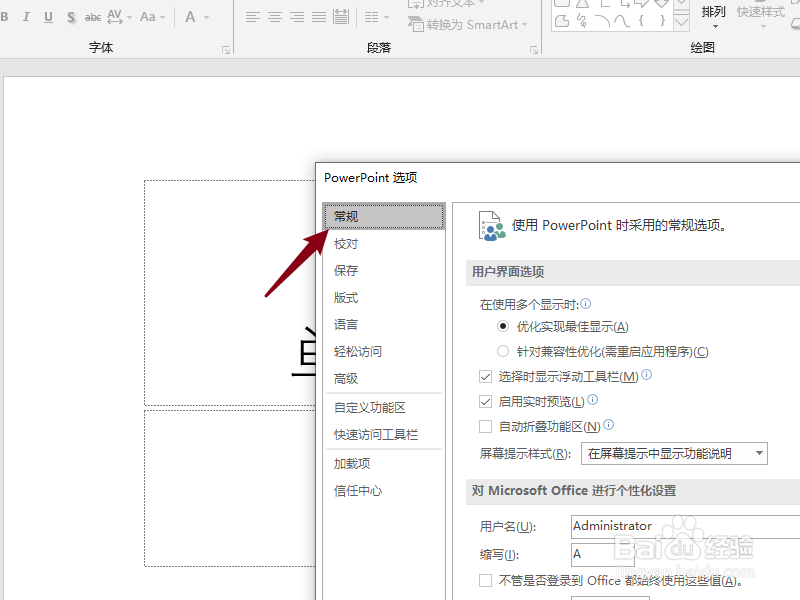Expand the shapes gallery more arrow
Viewport: 800px width, 600px height.
pos(682,22)
